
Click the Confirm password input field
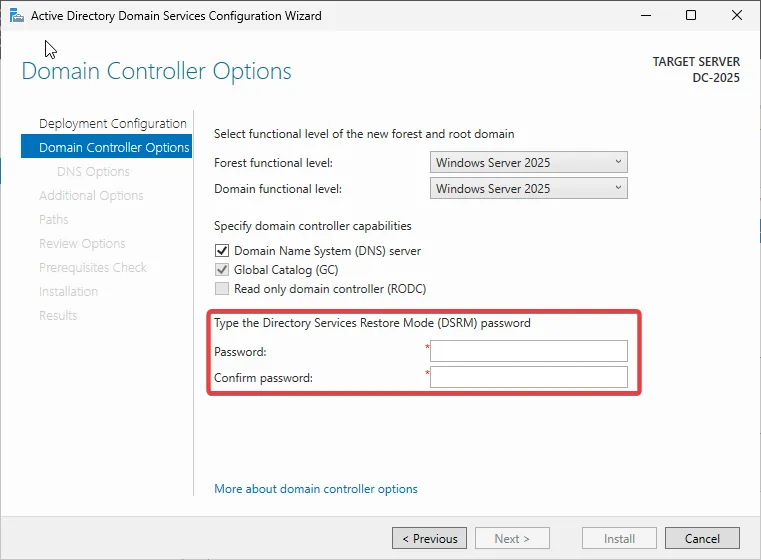(x=529, y=377)
